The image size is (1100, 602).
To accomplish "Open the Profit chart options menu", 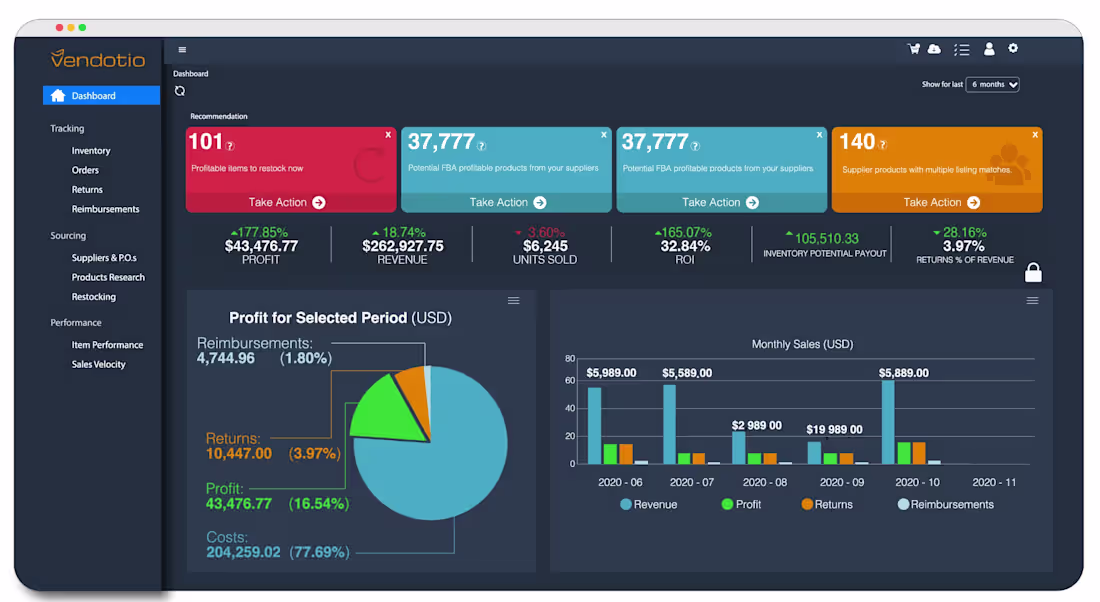I will (513, 300).
